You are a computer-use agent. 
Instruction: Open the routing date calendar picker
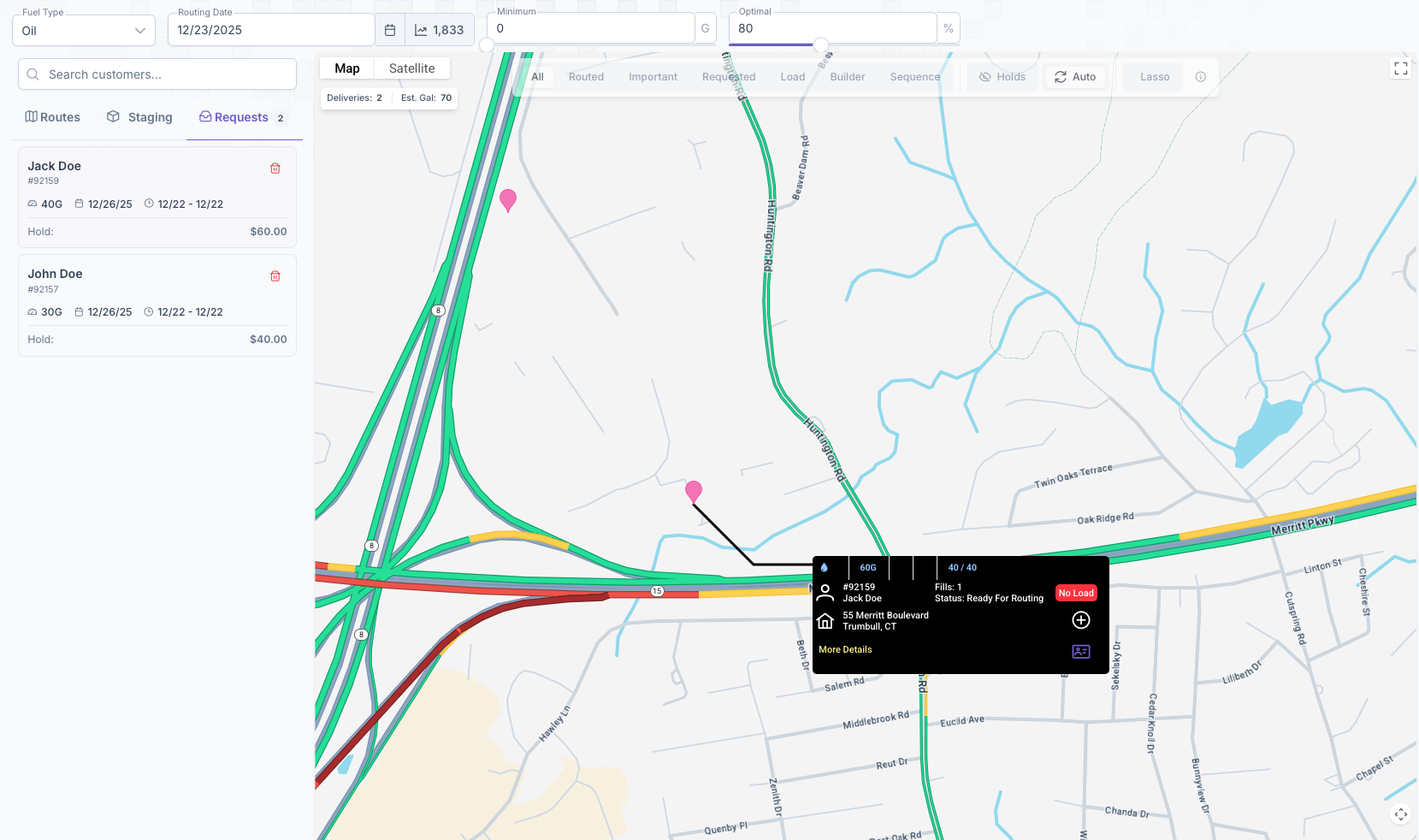pyautogui.click(x=390, y=30)
